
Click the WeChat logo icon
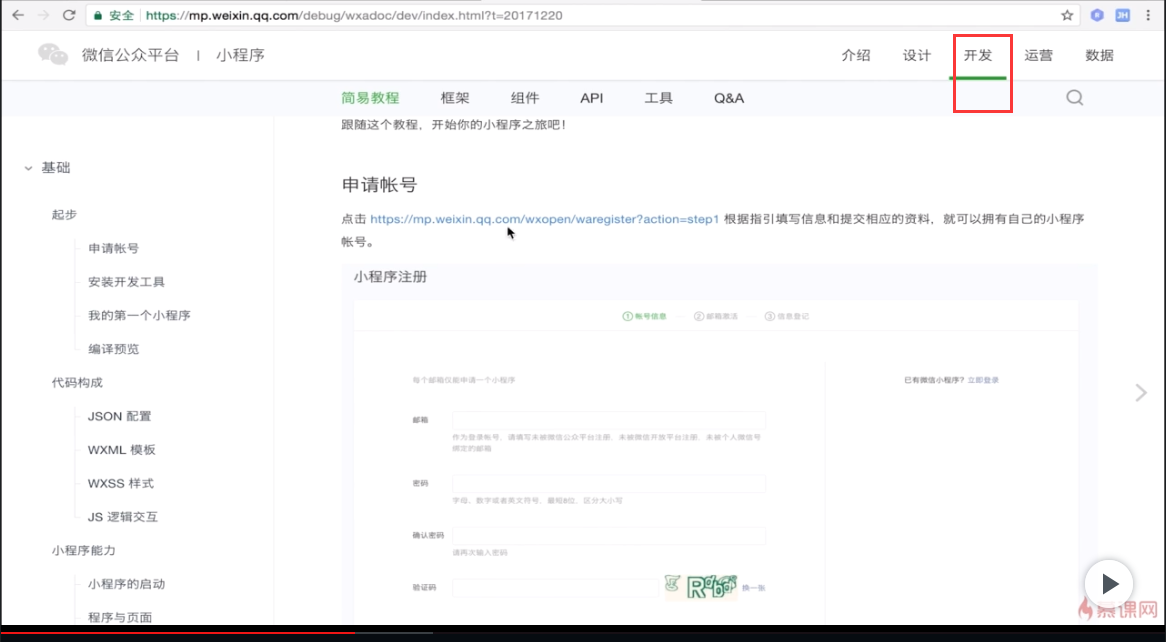tap(53, 54)
